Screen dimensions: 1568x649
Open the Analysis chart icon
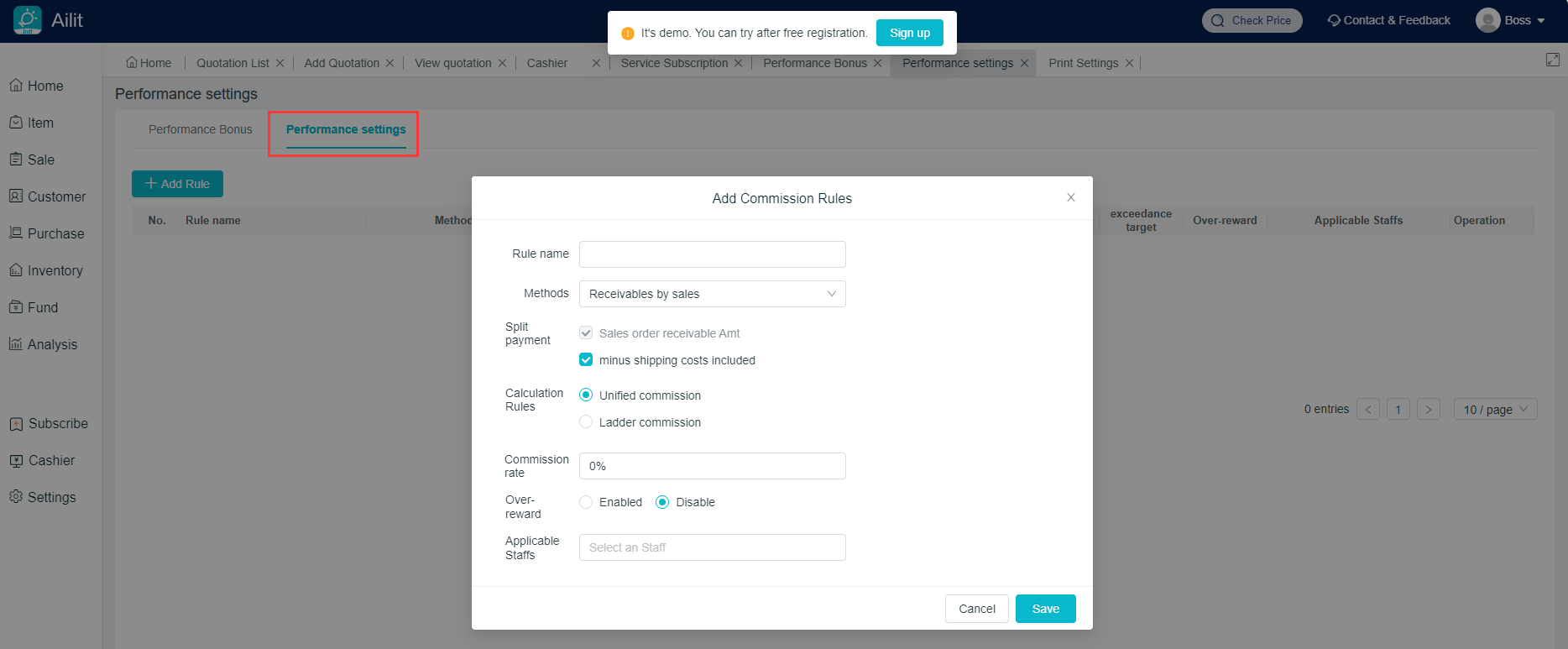pos(16,344)
